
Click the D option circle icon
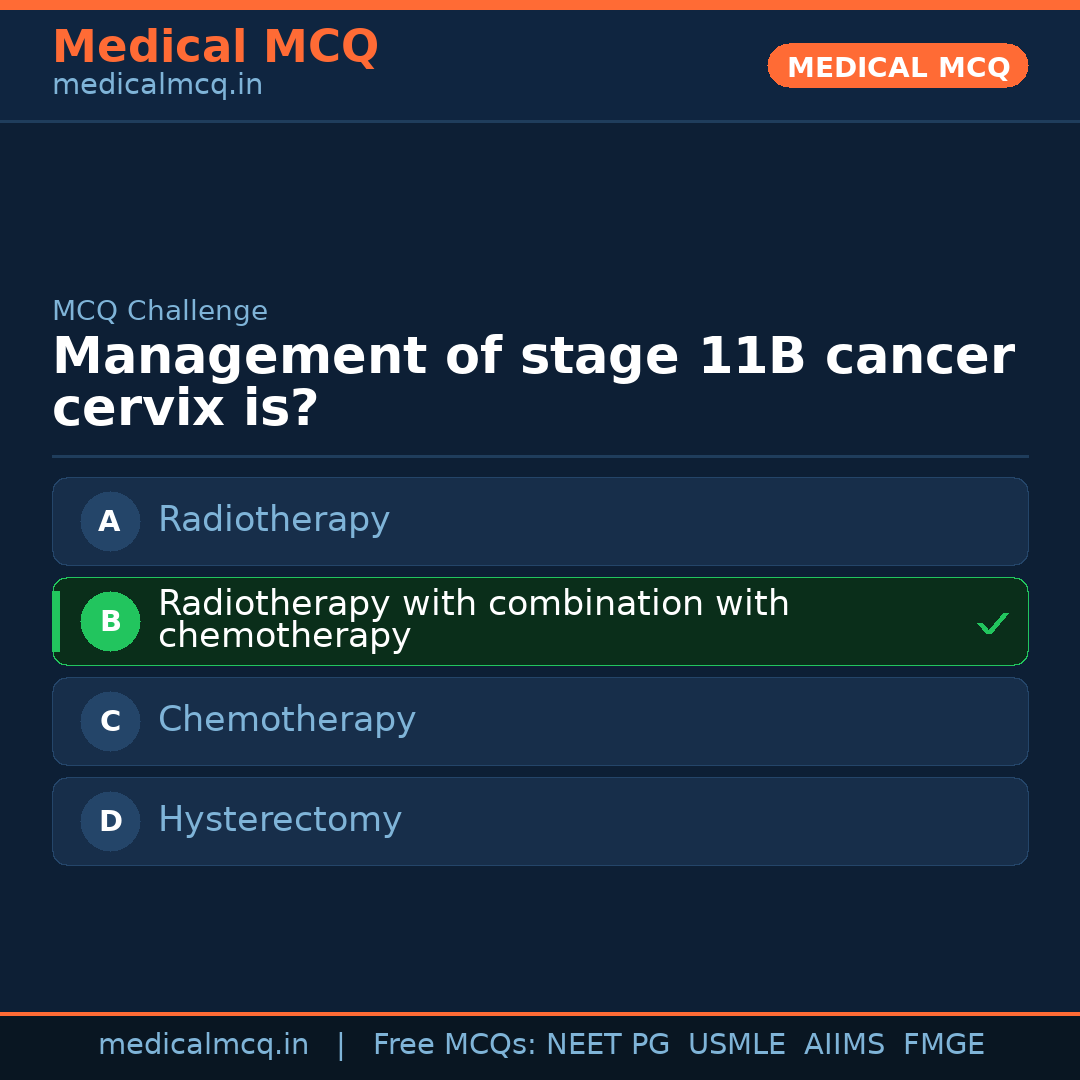[x=110, y=821]
